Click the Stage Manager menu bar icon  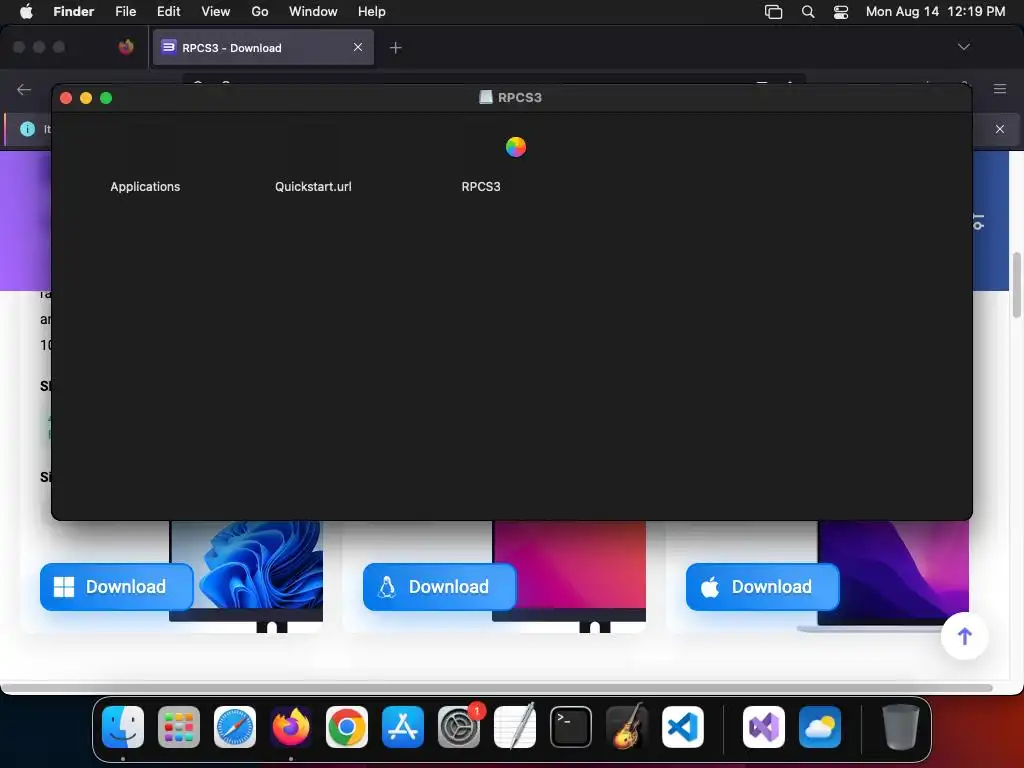pyautogui.click(x=773, y=12)
